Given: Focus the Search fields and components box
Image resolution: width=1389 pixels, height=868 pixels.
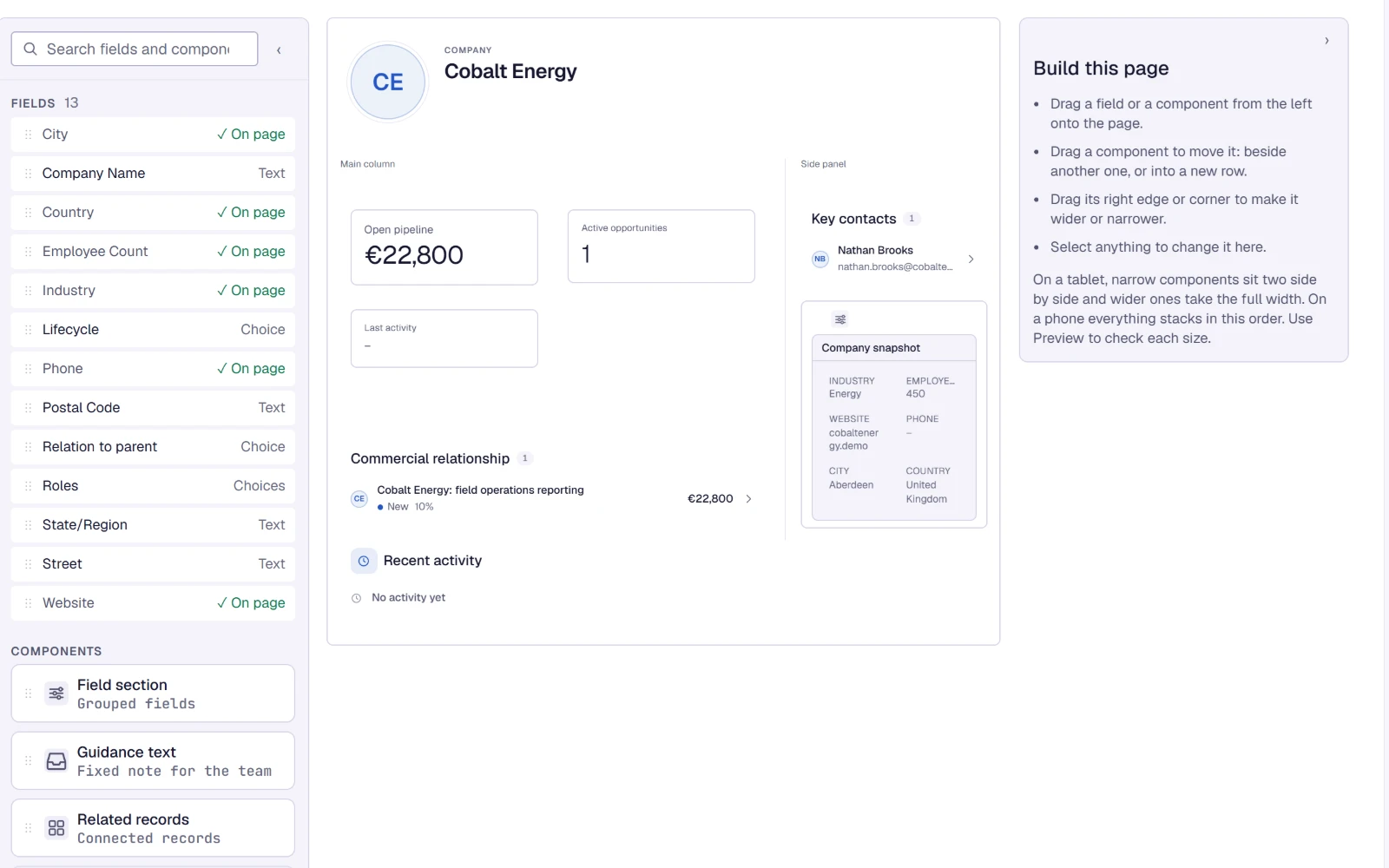Looking at the screenshot, I should [x=135, y=49].
